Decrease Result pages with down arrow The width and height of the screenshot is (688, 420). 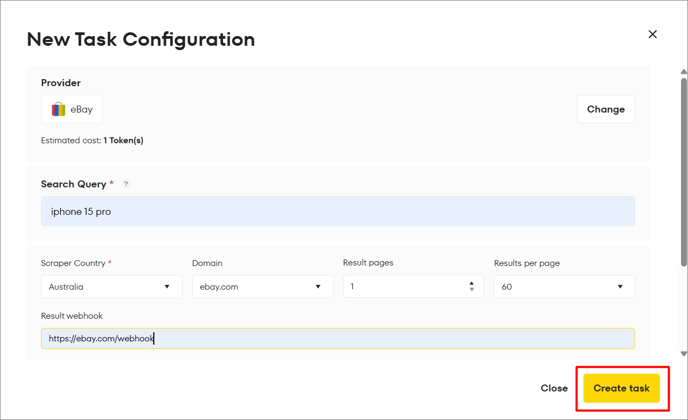(x=472, y=289)
